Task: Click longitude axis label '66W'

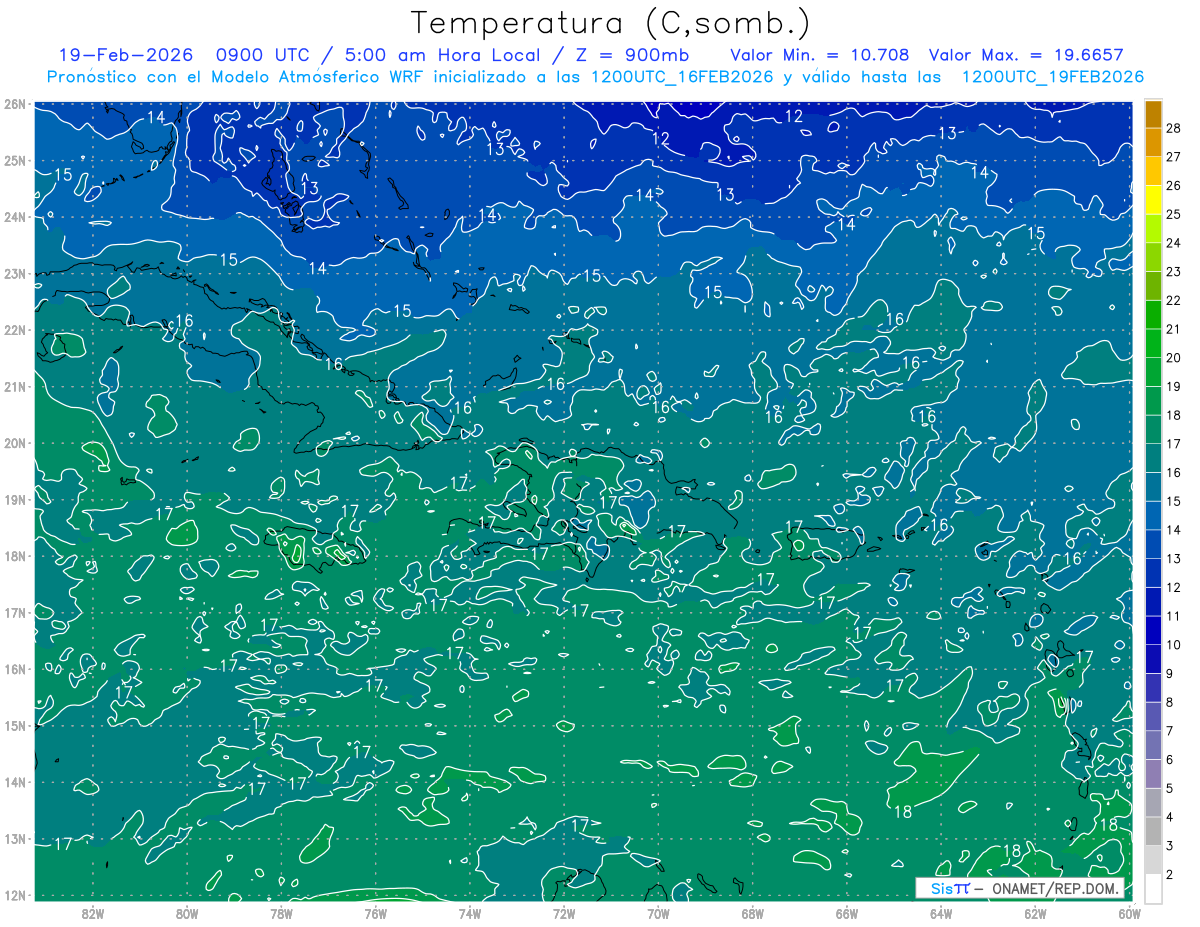Action: tap(846, 913)
